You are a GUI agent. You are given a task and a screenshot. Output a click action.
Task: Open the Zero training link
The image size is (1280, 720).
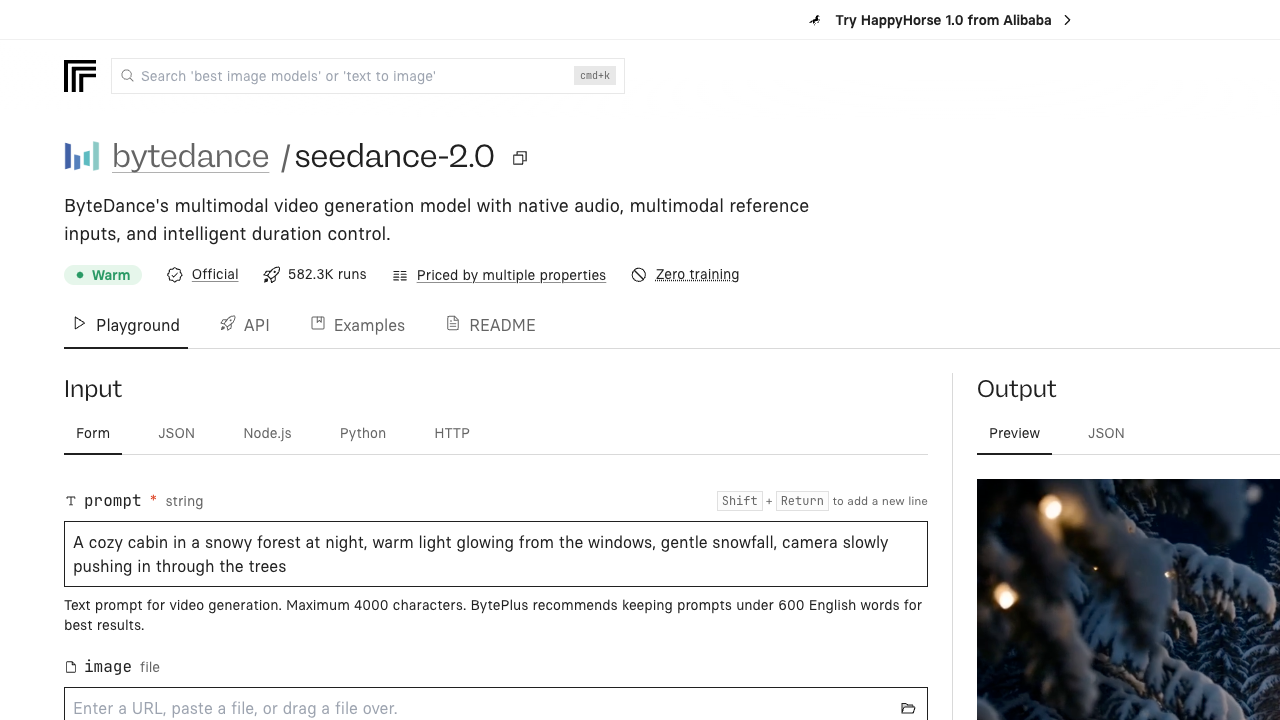click(x=697, y=274)
